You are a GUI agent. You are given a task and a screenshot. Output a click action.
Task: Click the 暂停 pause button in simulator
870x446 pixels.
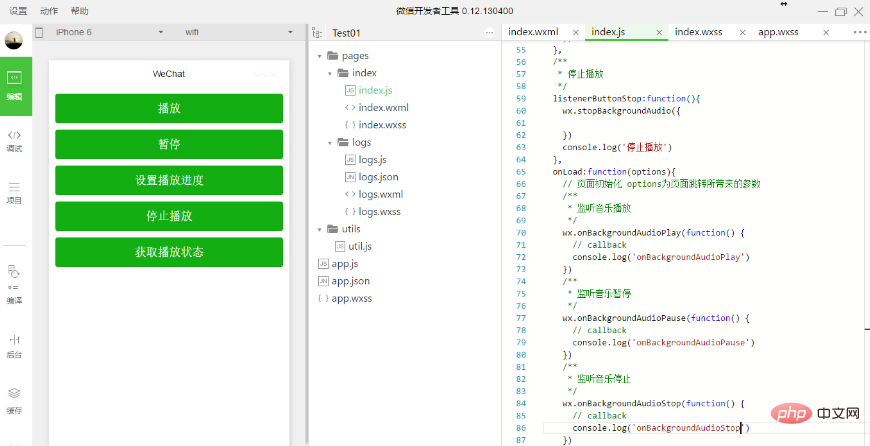tap(169, 144)
